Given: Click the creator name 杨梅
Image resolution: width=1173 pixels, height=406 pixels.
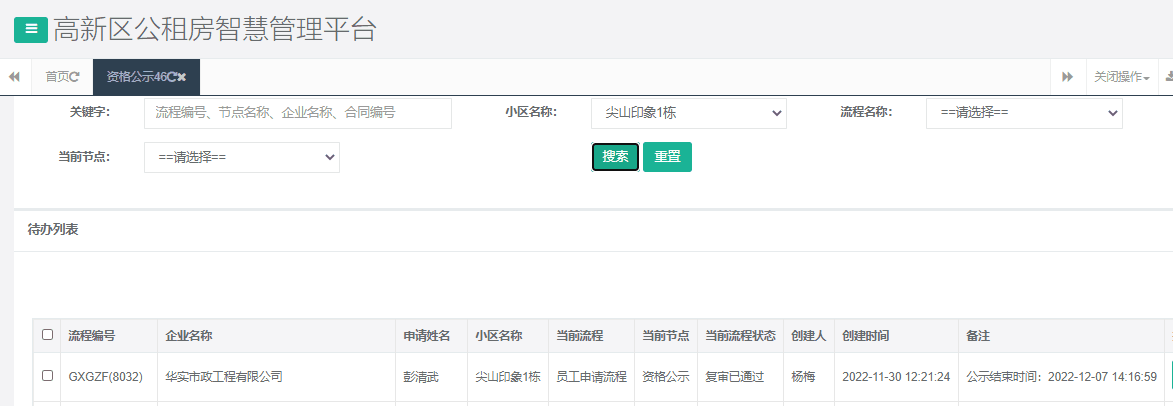Looking at the screenshot, I should click(x=803, y=377).
